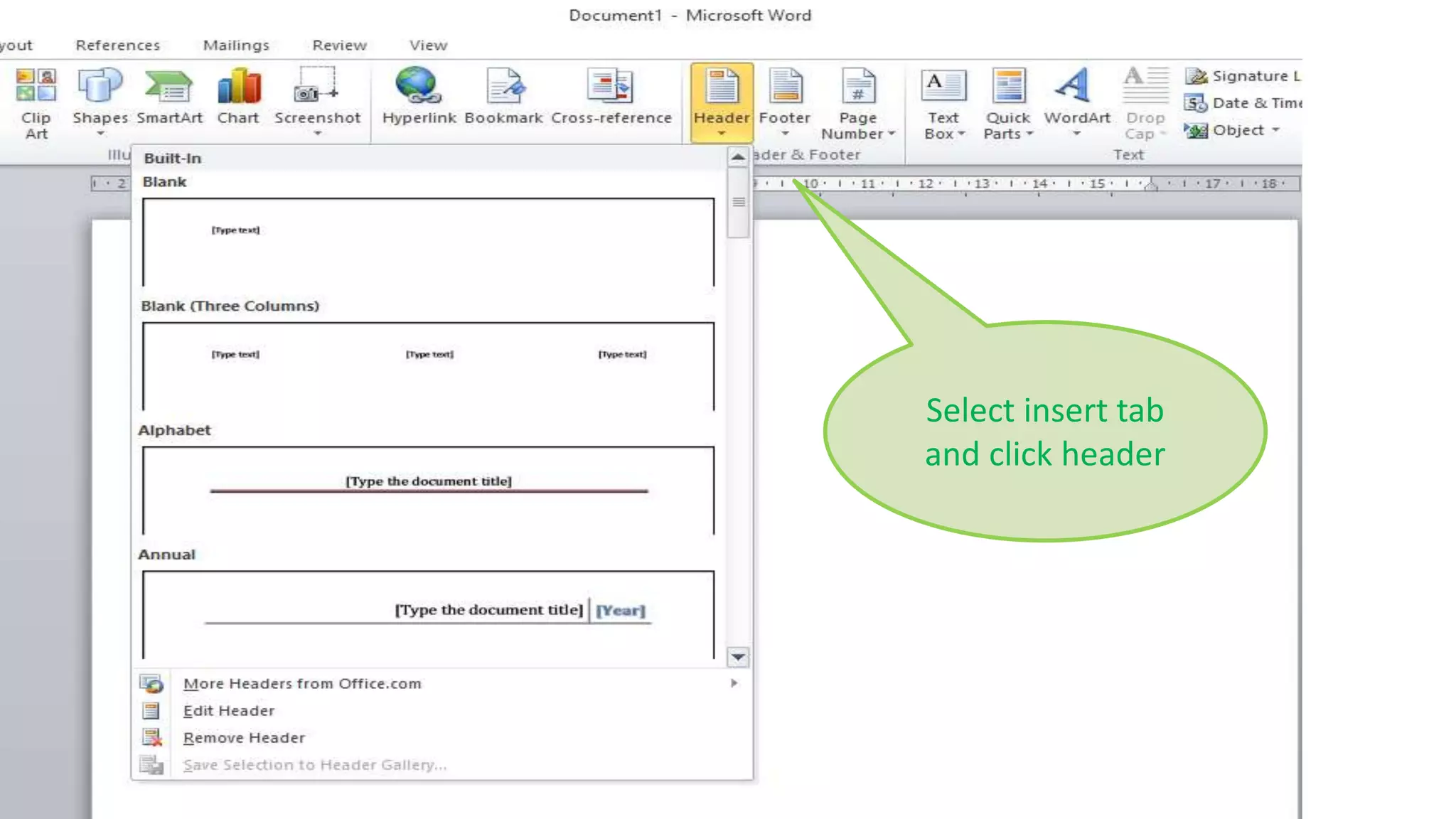Image resolution: width=1456 pixels, height=819 pixels.
Task: Choose Edit Header from the menu
Action: 228,711
